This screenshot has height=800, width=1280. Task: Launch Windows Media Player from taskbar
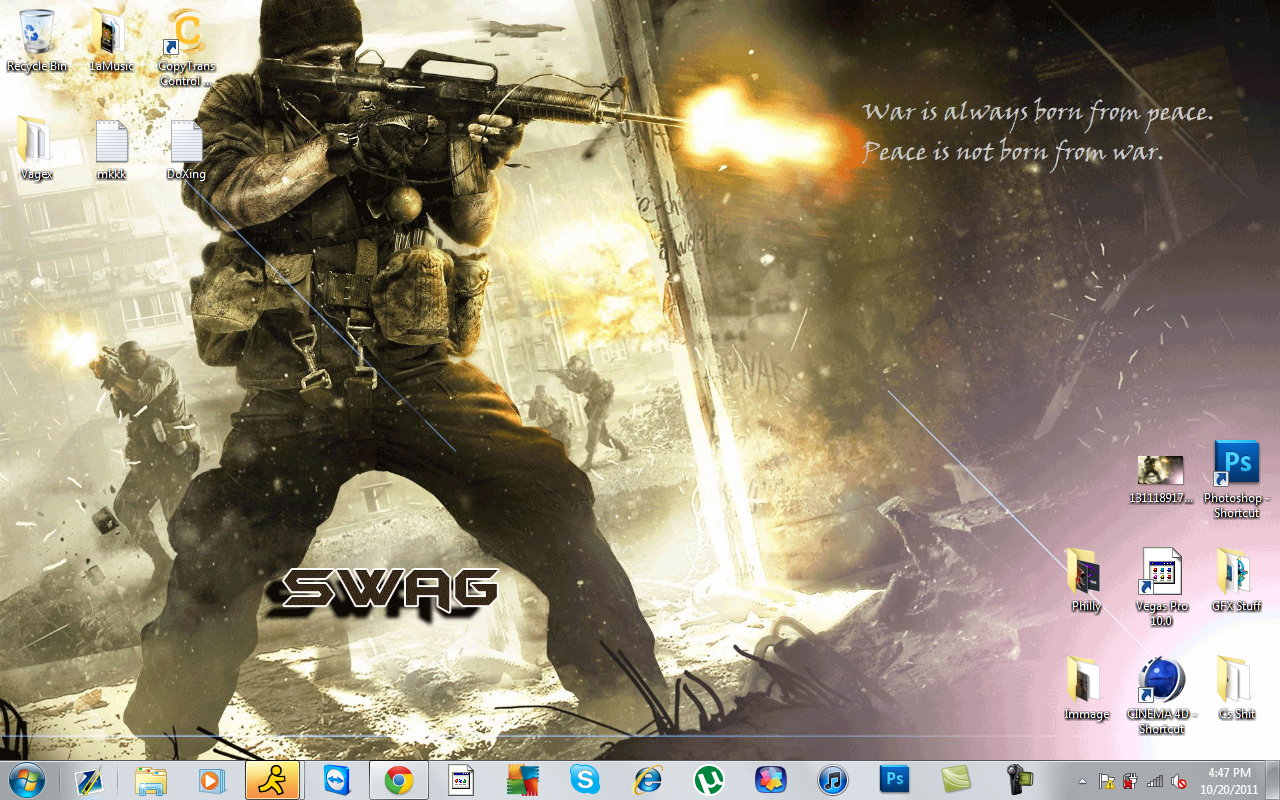click(x=212, y=780)
